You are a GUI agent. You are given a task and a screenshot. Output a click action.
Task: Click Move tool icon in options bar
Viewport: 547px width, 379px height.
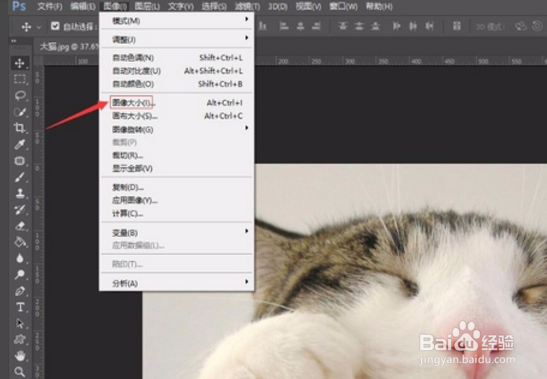click(x=27, y=27)
